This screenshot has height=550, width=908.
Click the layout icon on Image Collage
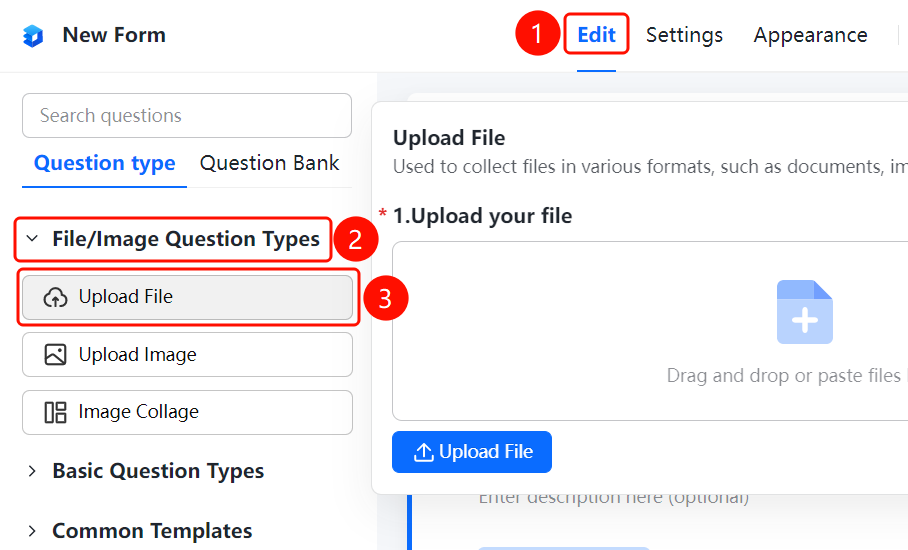pyautogui.click(x=55, y=412)
